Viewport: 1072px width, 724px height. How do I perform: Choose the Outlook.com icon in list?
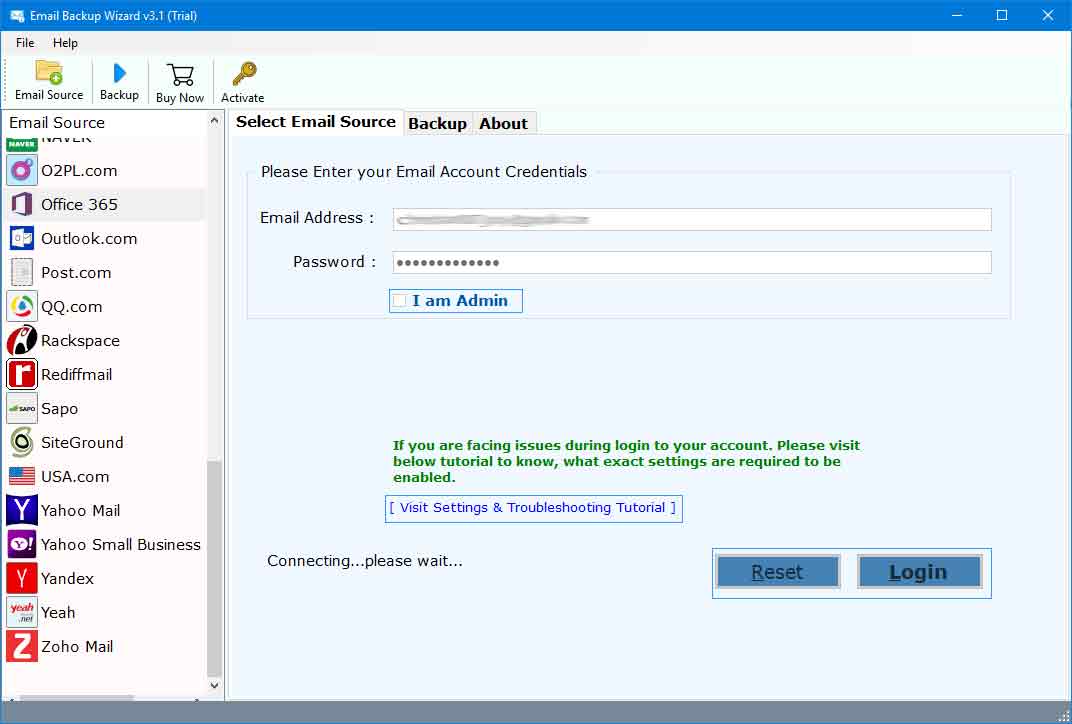tap(22, 239)
